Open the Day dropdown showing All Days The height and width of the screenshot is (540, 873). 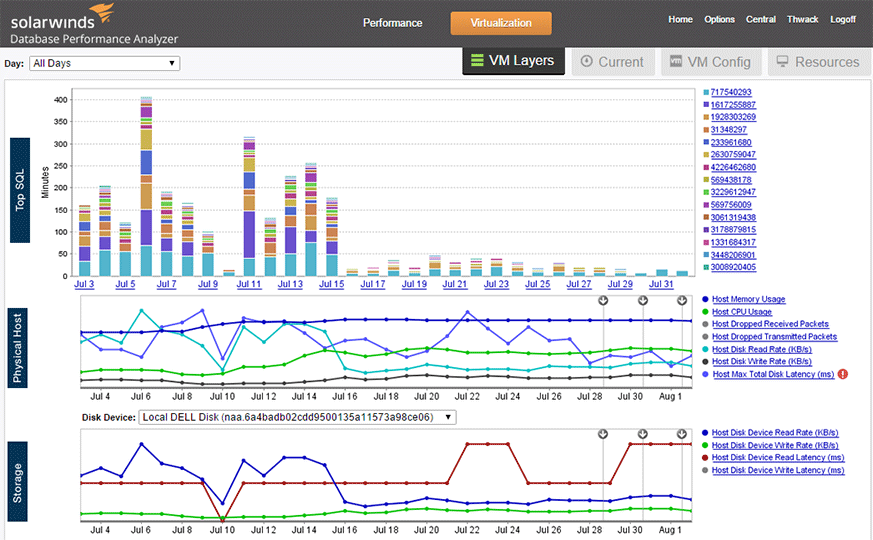[x=105, y=63]
